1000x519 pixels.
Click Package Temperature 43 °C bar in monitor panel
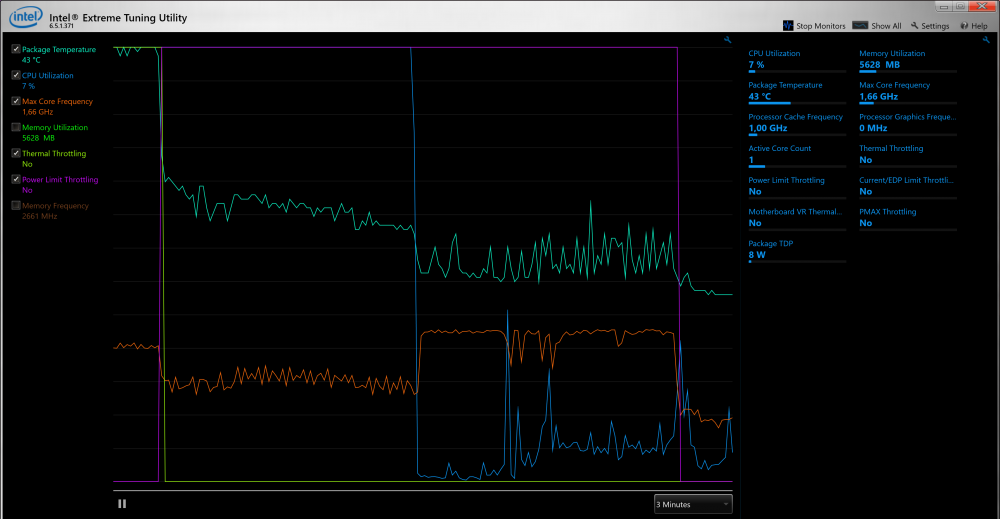tap(797, 103)
